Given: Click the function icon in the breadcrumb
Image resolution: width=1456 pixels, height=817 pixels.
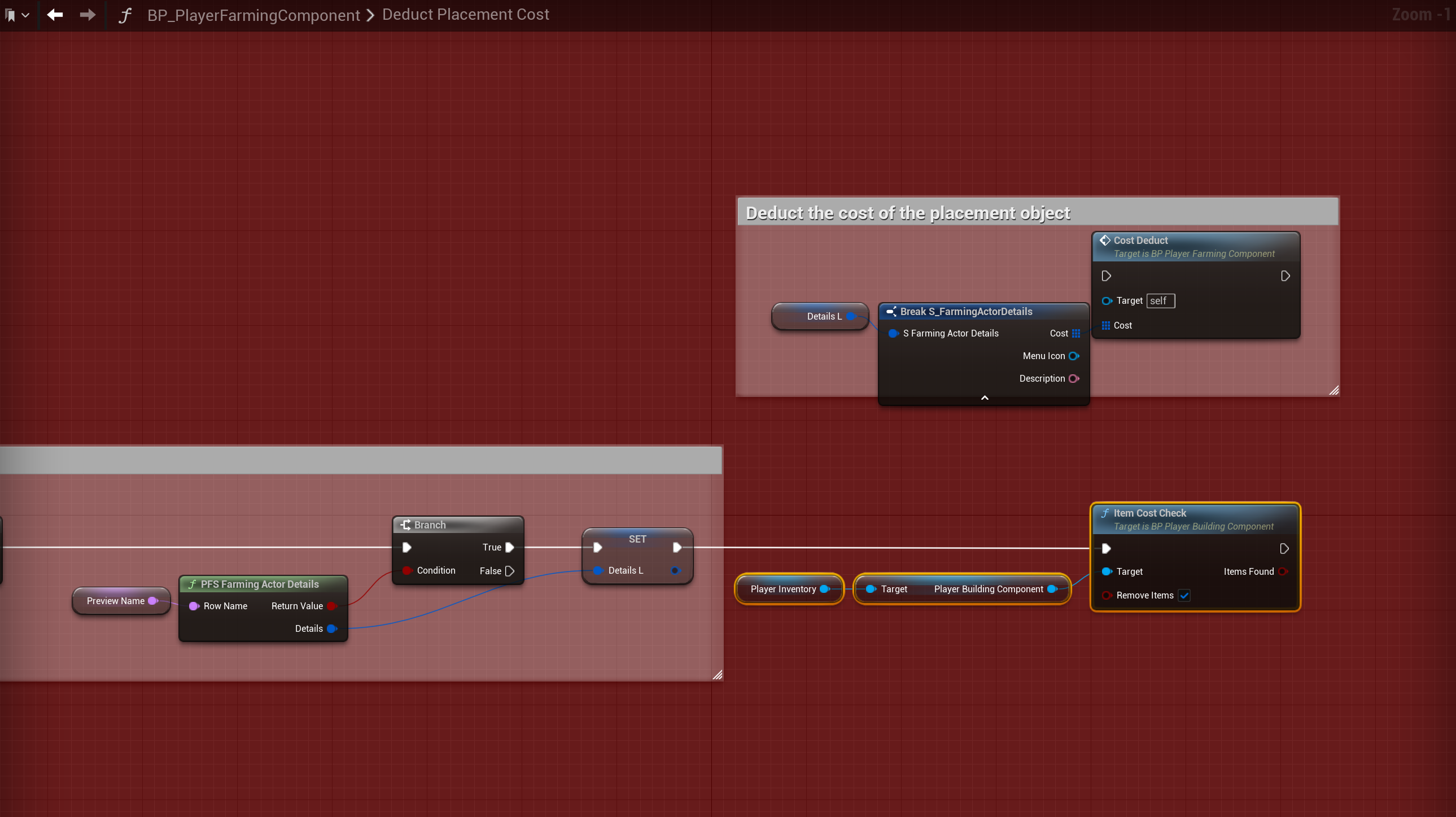Looking at the screenshot, I should [125, 15].
